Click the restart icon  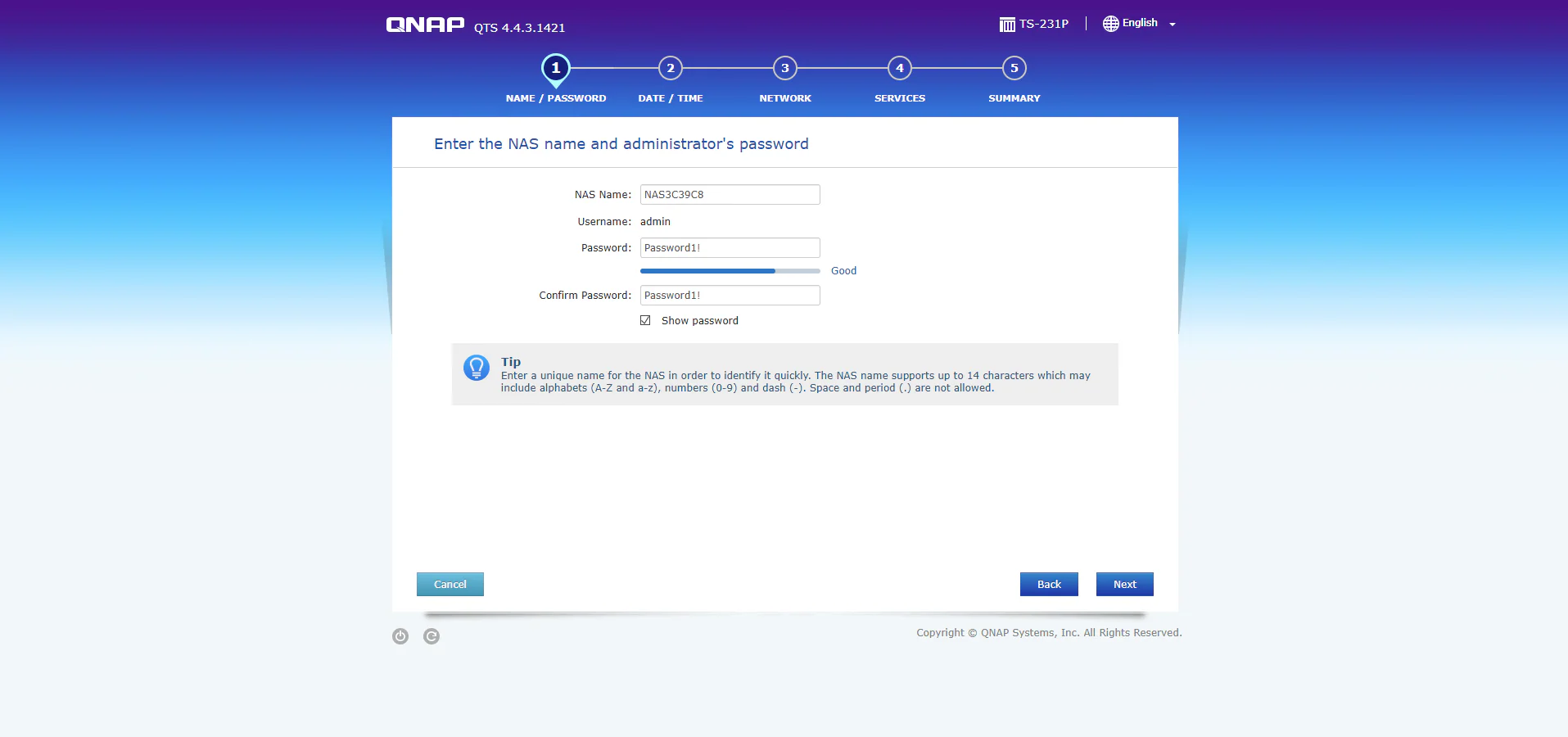432,636
